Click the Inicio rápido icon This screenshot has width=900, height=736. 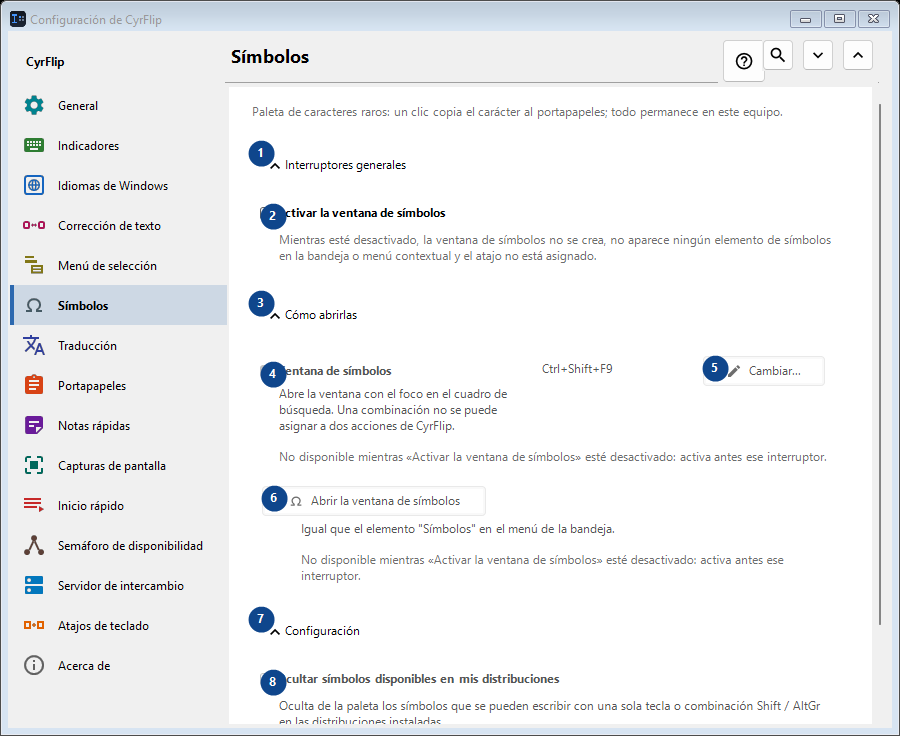pos(34,505)
